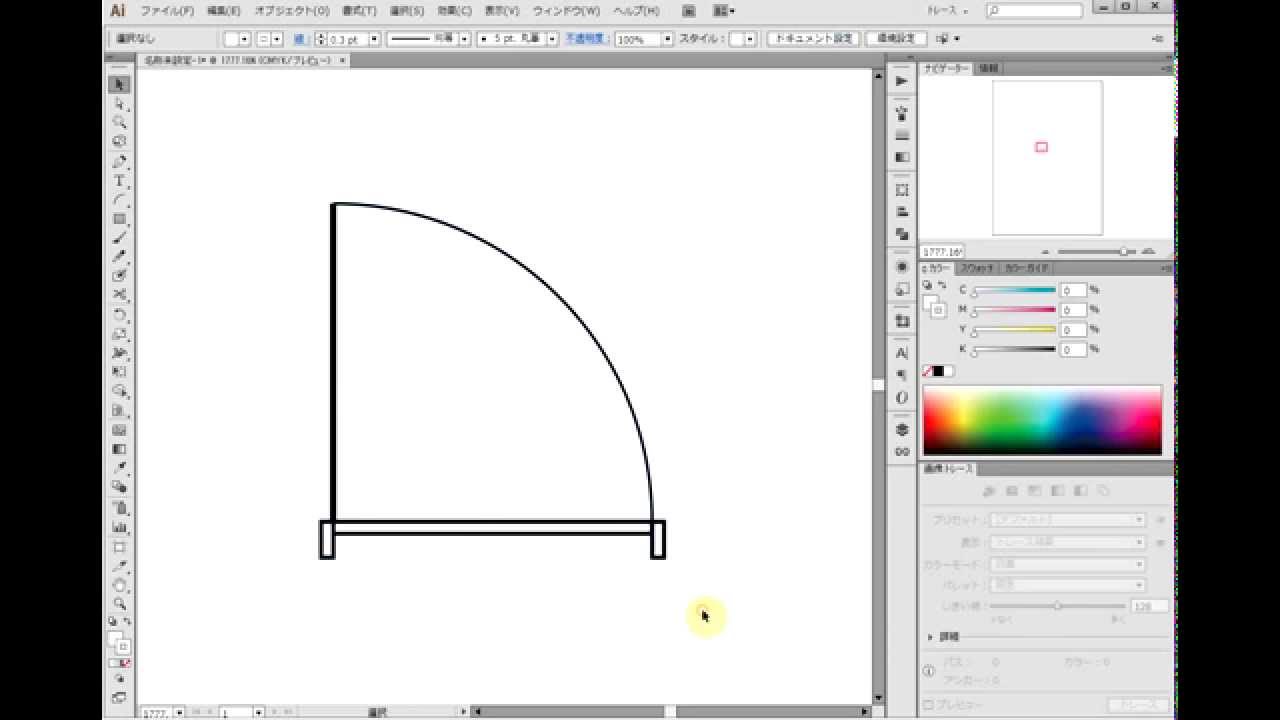1280x720 pixels.
Task: Select the Selection arrow tool
Action: (119, 85)
